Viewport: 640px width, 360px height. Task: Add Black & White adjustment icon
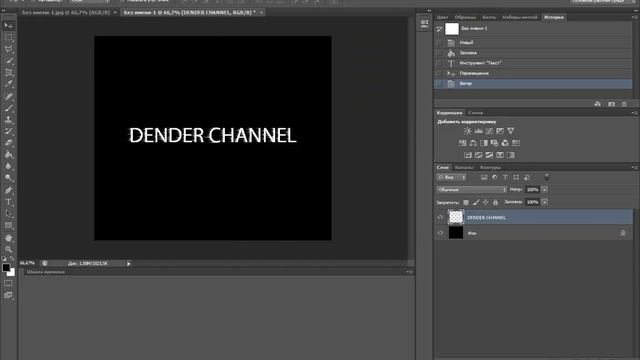(484, 143)
